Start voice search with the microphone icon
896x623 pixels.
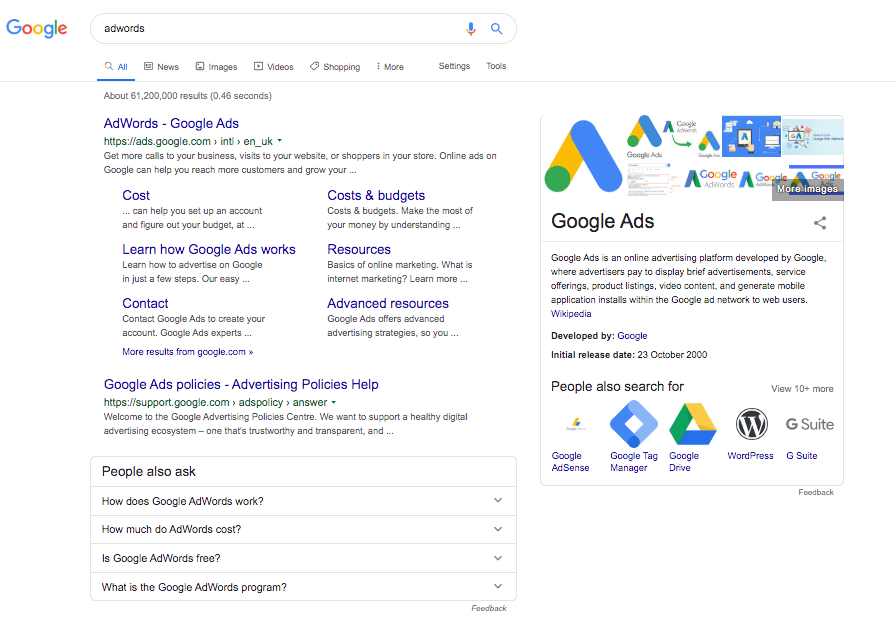(472, 29)
